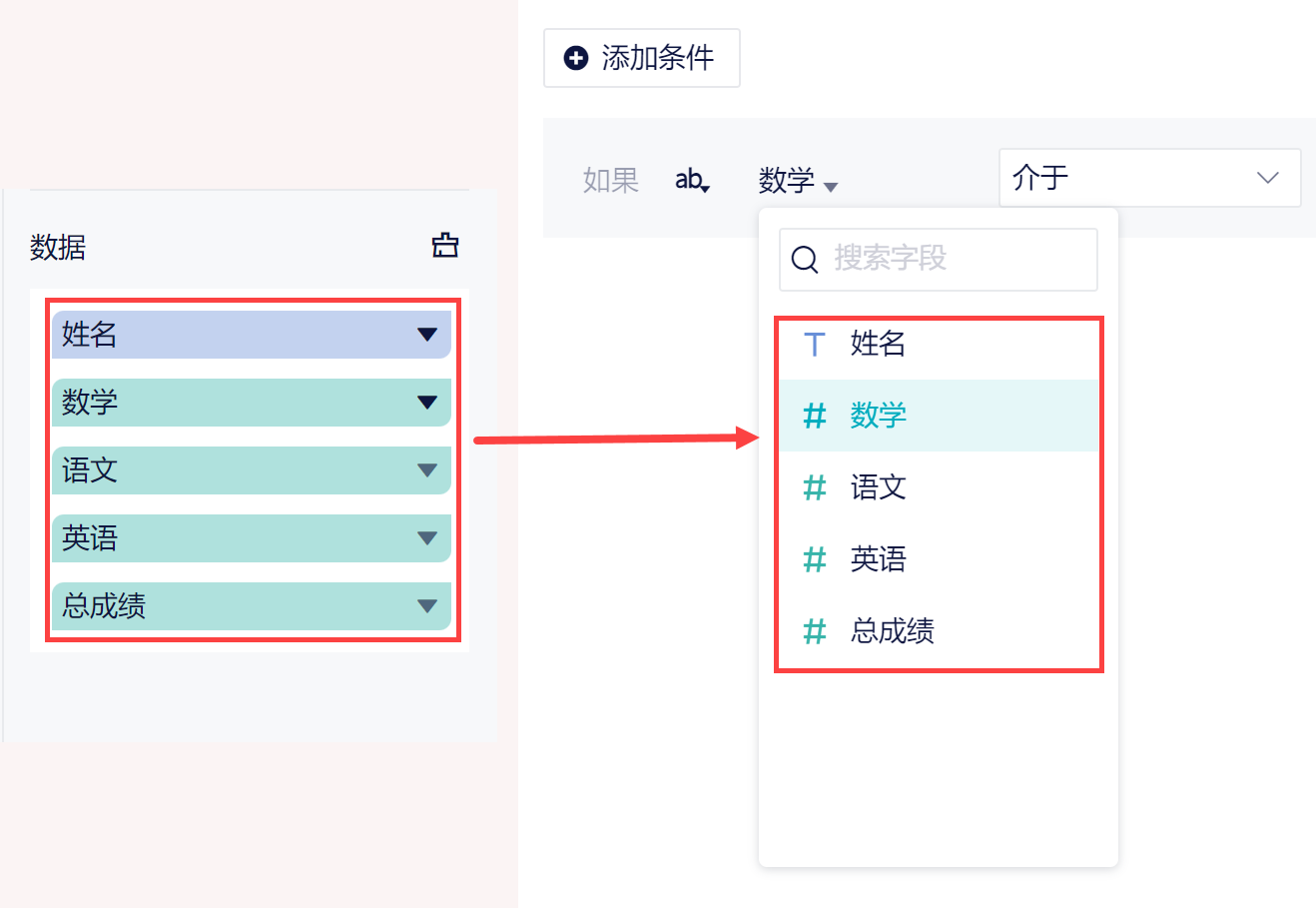Viewport: 1316px width, 908px height.
Task: Click the 添加条件 button
Action: 641,58
